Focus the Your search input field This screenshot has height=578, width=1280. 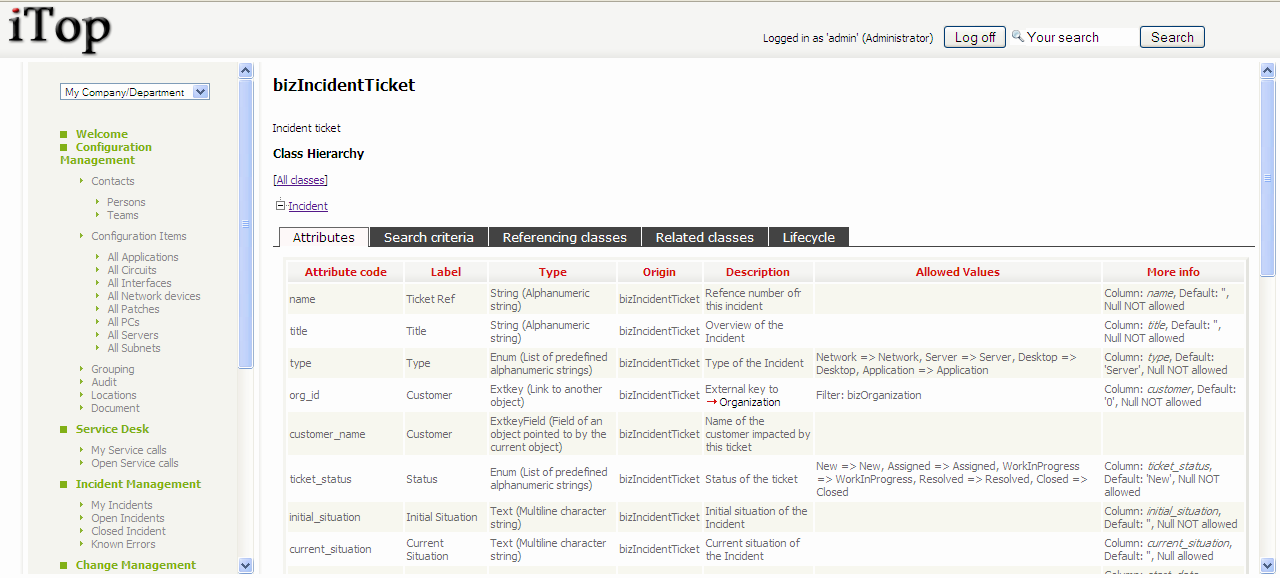(x=1081, y=37)
